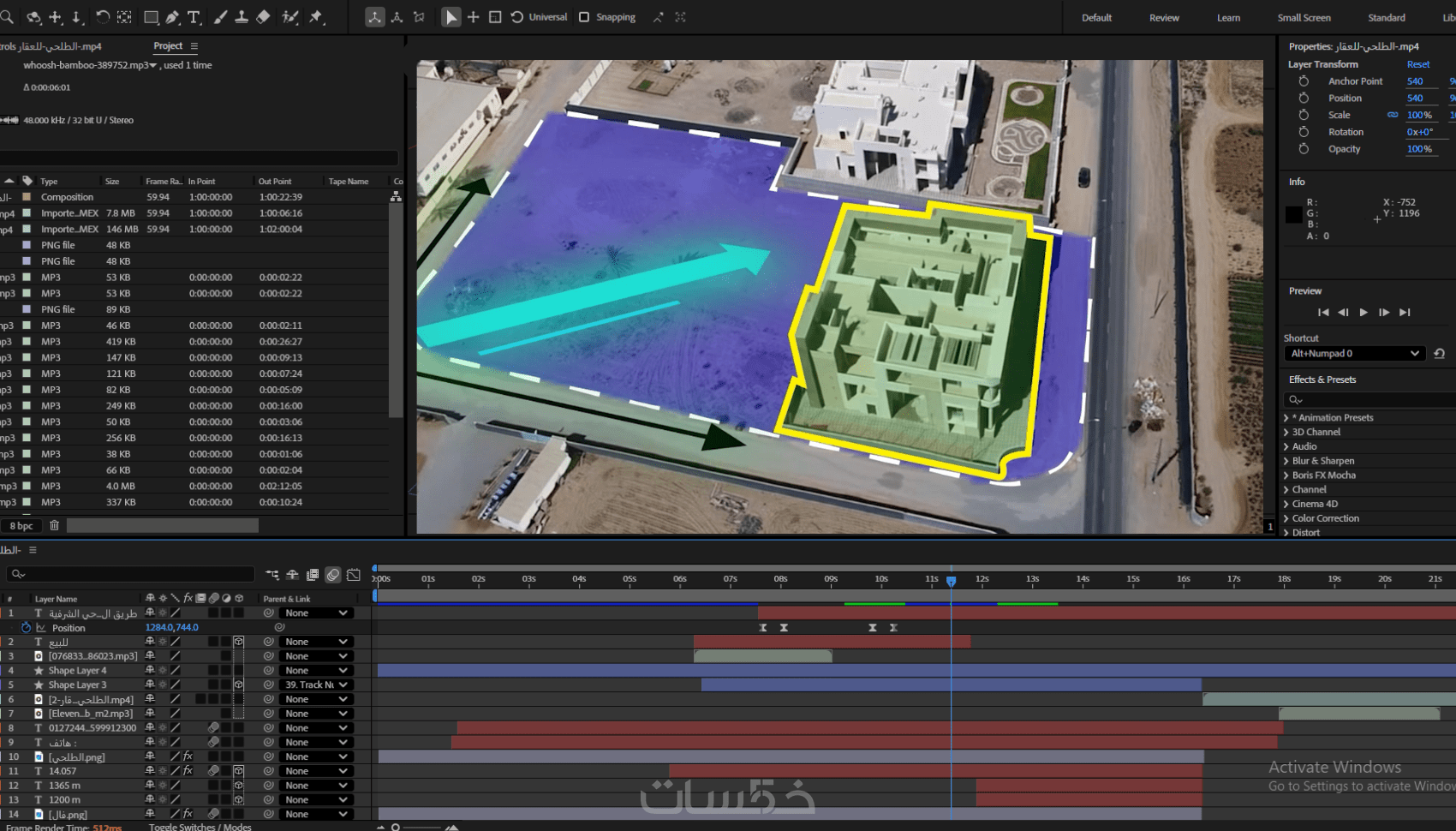Image resolution: width=1456 pixels, height=831 pixels.
Task: Pick the Eraser tool
Action: (x=264, y=17)
